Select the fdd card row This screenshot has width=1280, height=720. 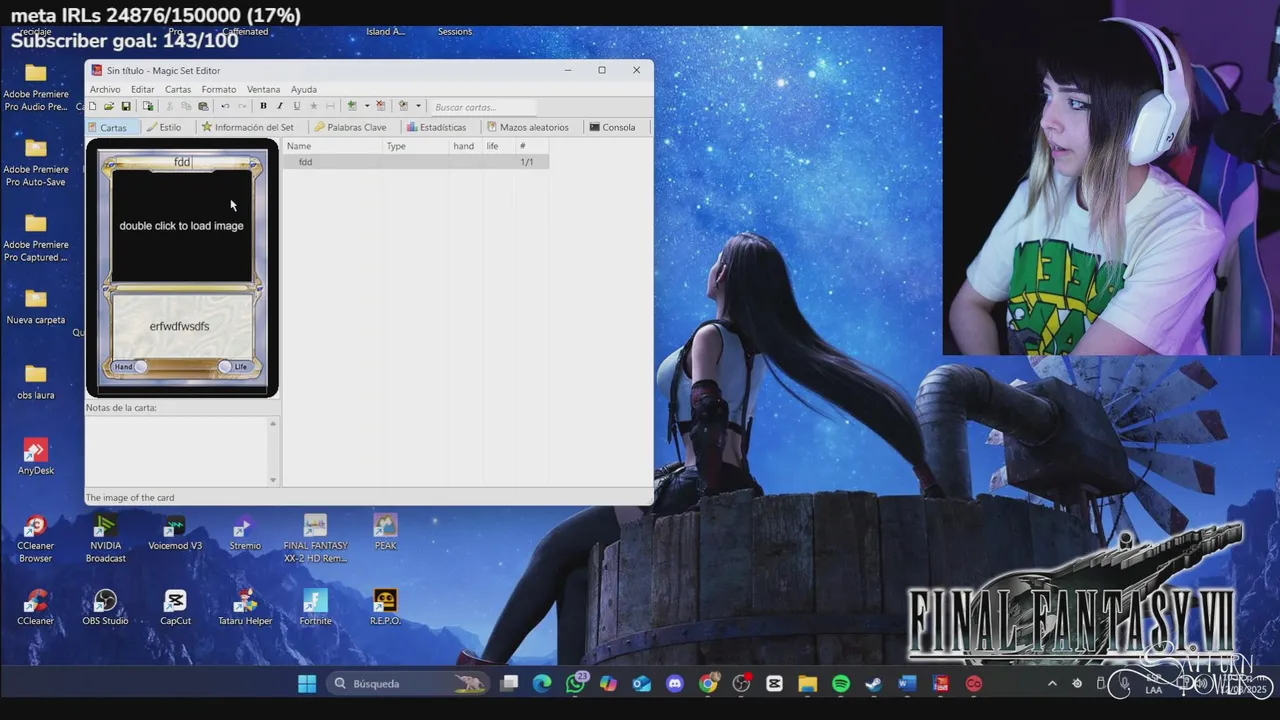pyautogui.click(x=416, y=162)
